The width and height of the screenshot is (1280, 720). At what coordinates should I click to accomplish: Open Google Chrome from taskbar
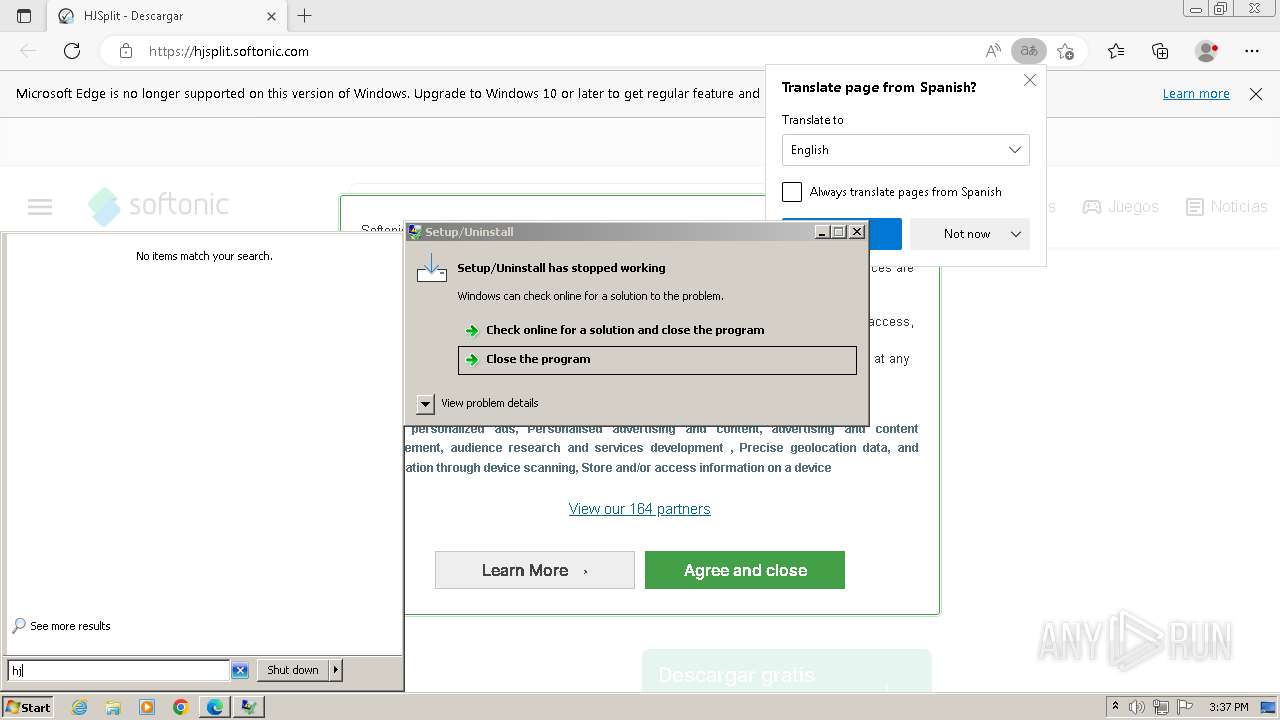coord(181,707)
